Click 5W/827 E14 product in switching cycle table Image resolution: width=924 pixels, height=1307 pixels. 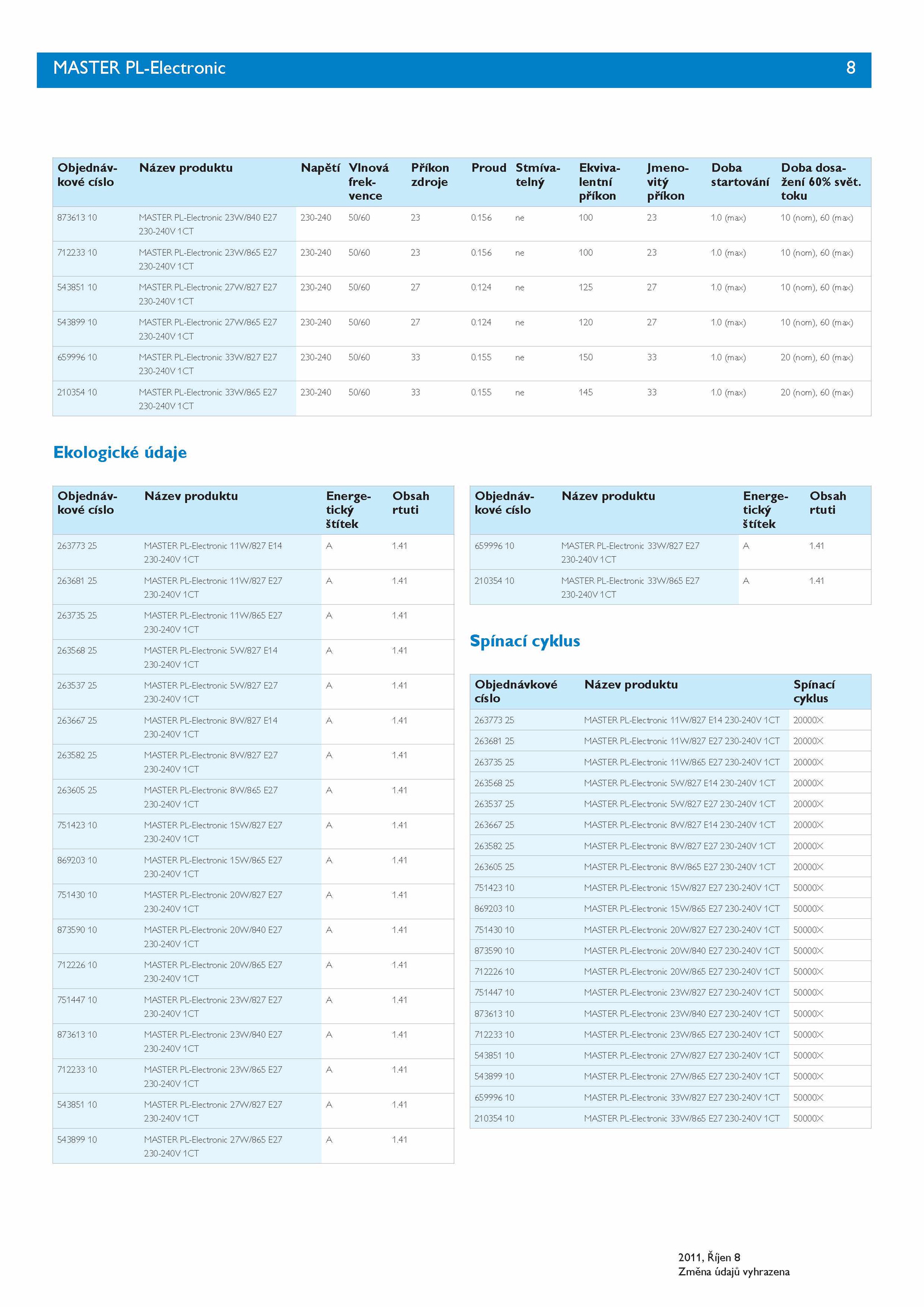point(679,783)
